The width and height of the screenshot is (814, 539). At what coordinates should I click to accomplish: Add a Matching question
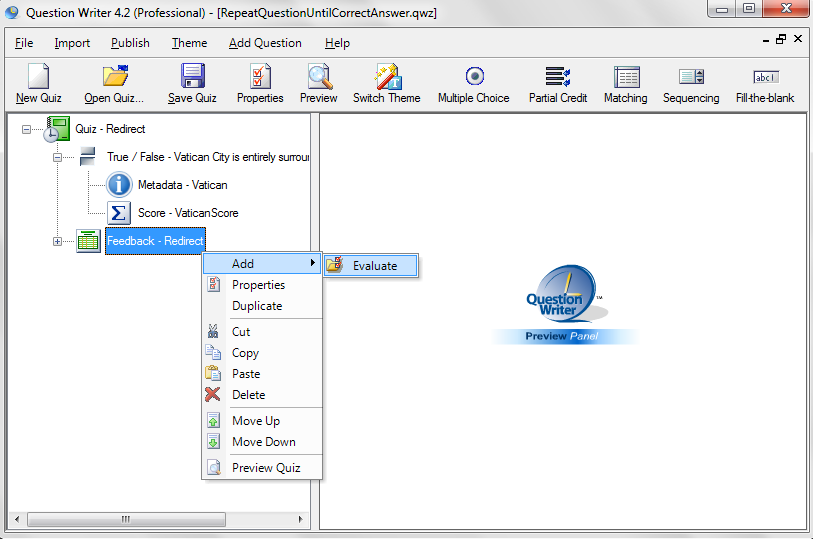tap(627, 77)
